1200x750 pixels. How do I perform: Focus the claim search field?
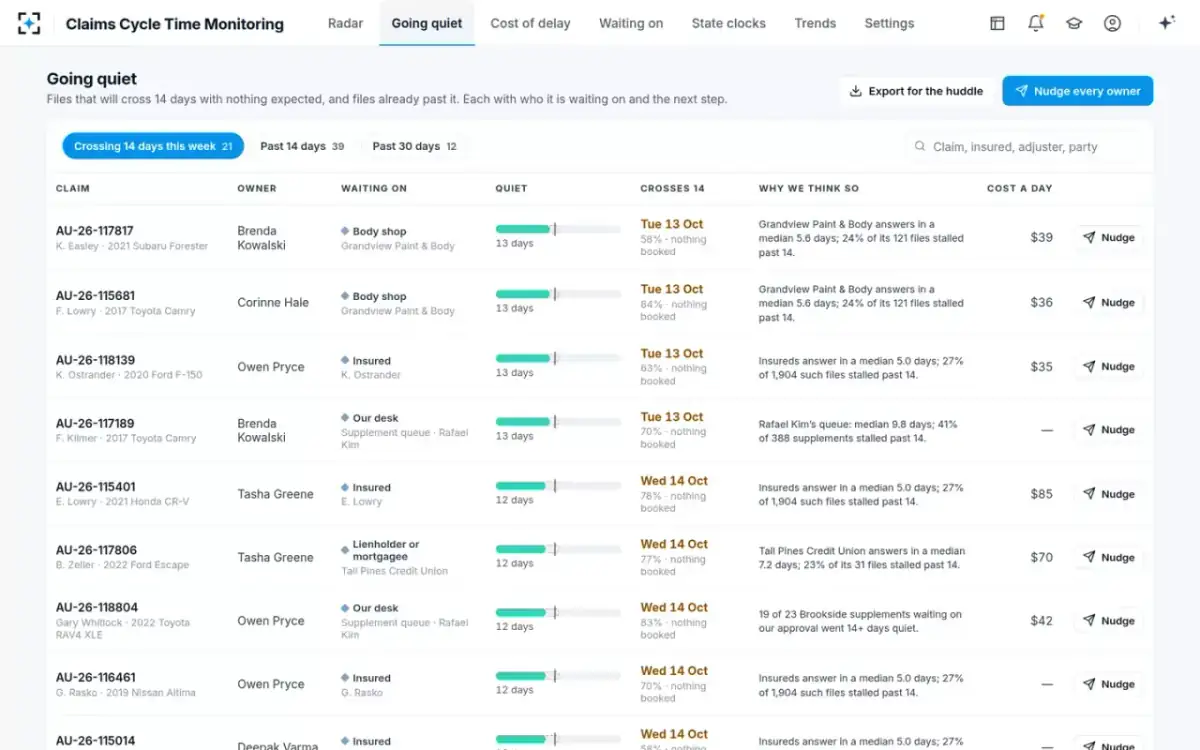(x=1024, y=146)
